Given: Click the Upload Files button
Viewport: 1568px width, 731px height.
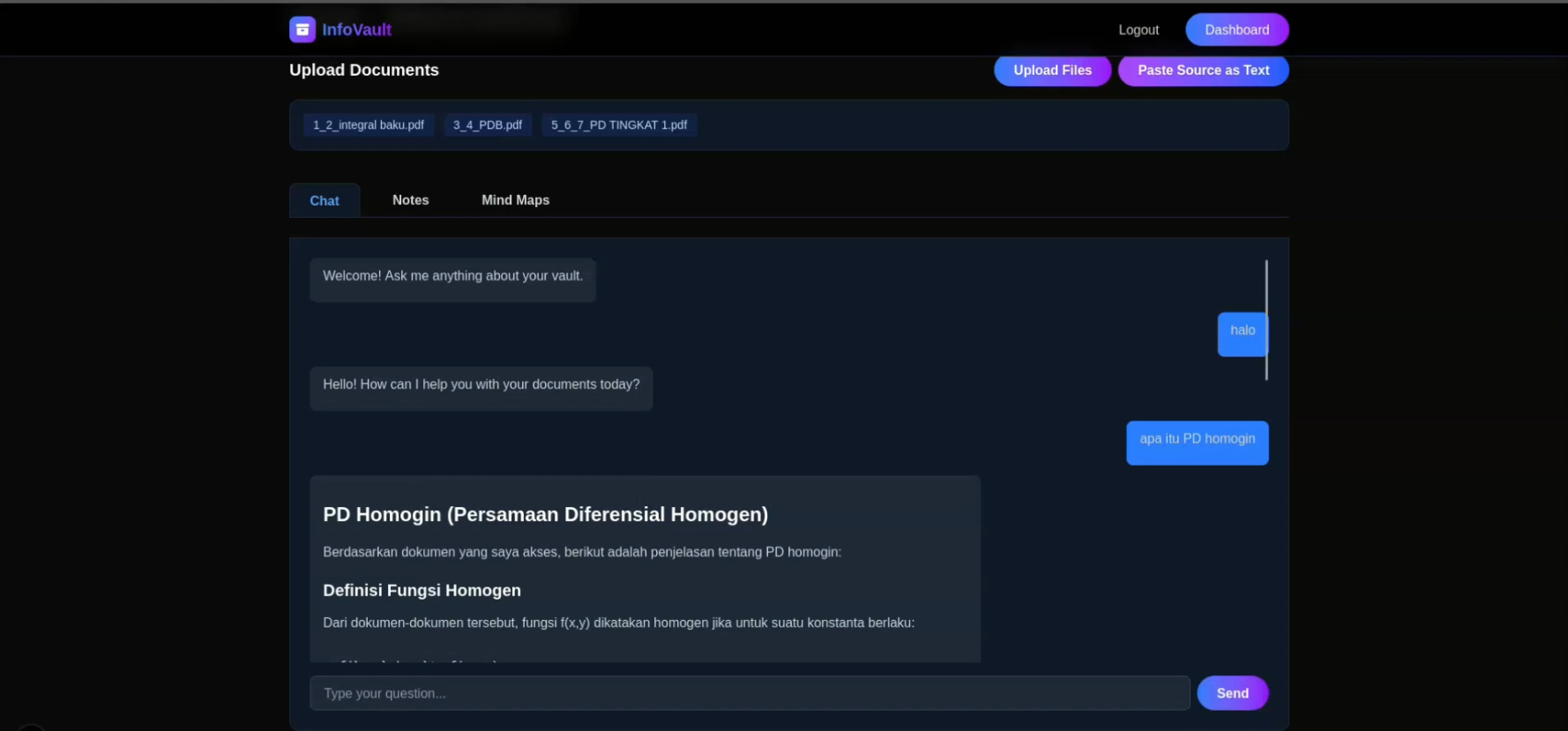Looking at the screenshot, I should (1052, 71).
